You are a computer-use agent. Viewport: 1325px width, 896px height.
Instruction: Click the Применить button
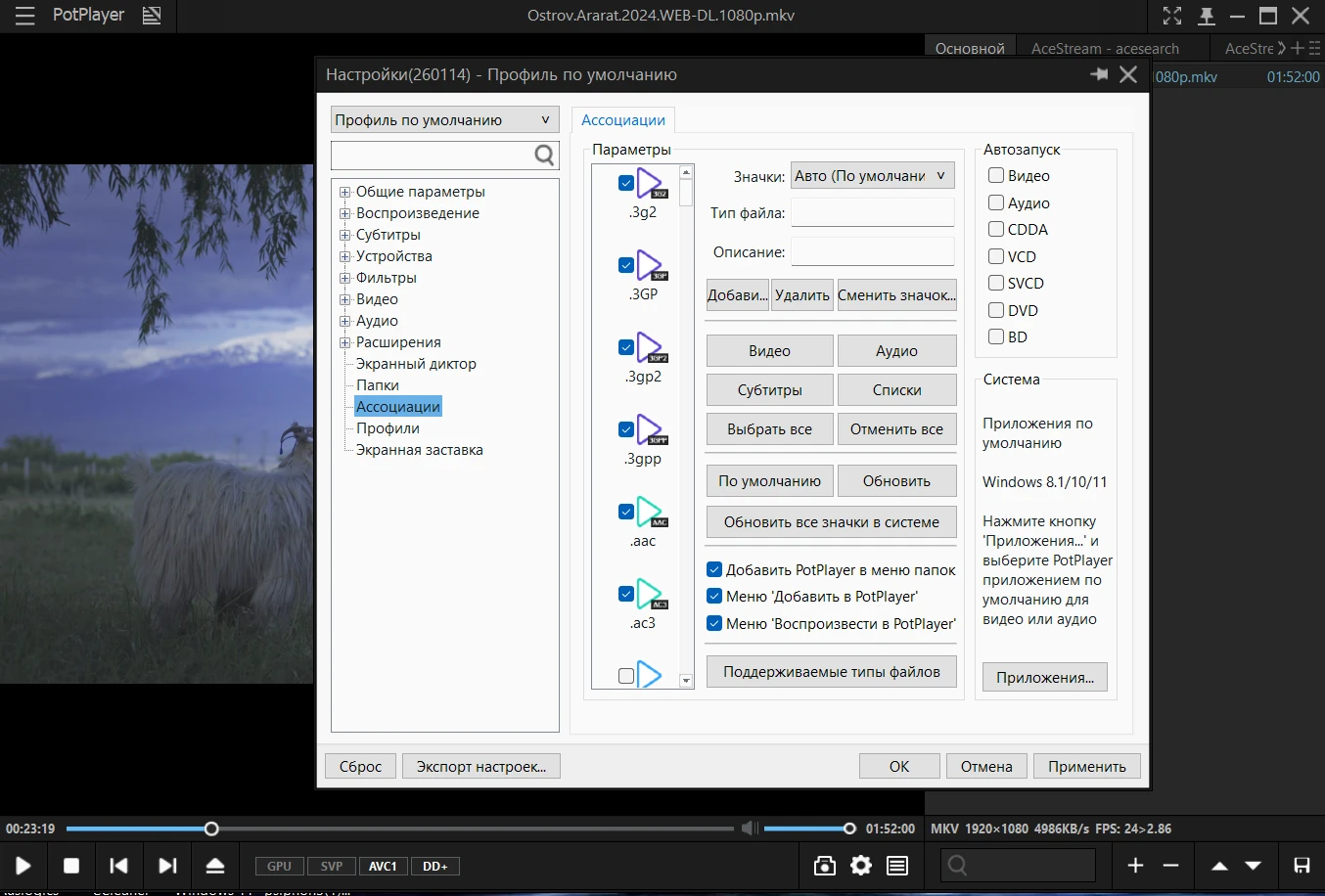pos(1086,766)
